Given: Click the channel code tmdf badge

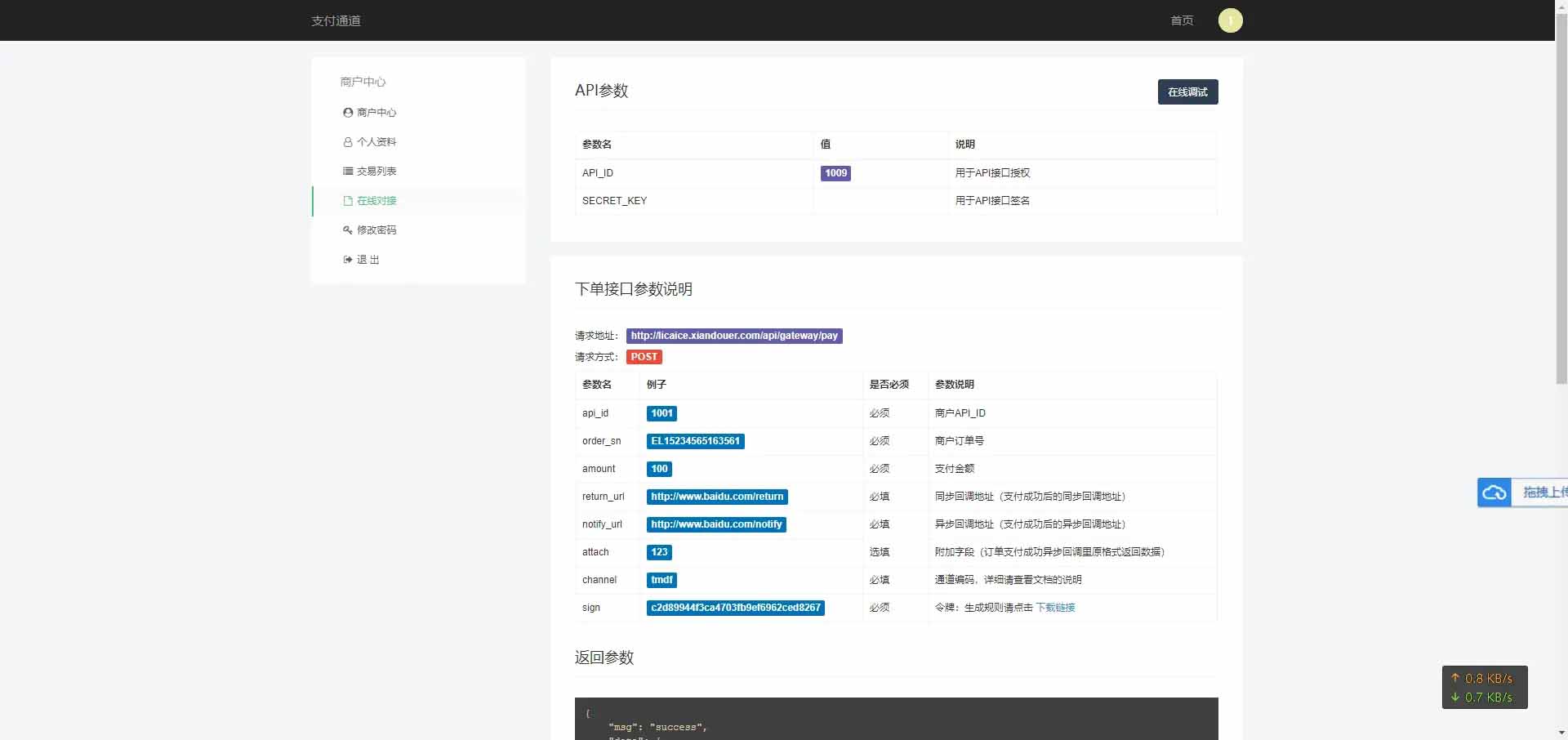Looking at the screenshot, I should (x=661, y=580).
